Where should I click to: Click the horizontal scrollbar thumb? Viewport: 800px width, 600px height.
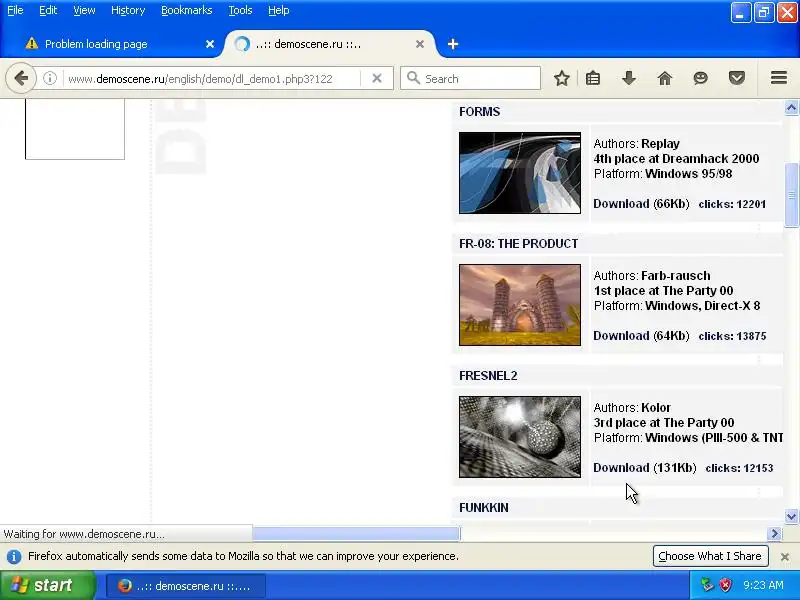356,534
